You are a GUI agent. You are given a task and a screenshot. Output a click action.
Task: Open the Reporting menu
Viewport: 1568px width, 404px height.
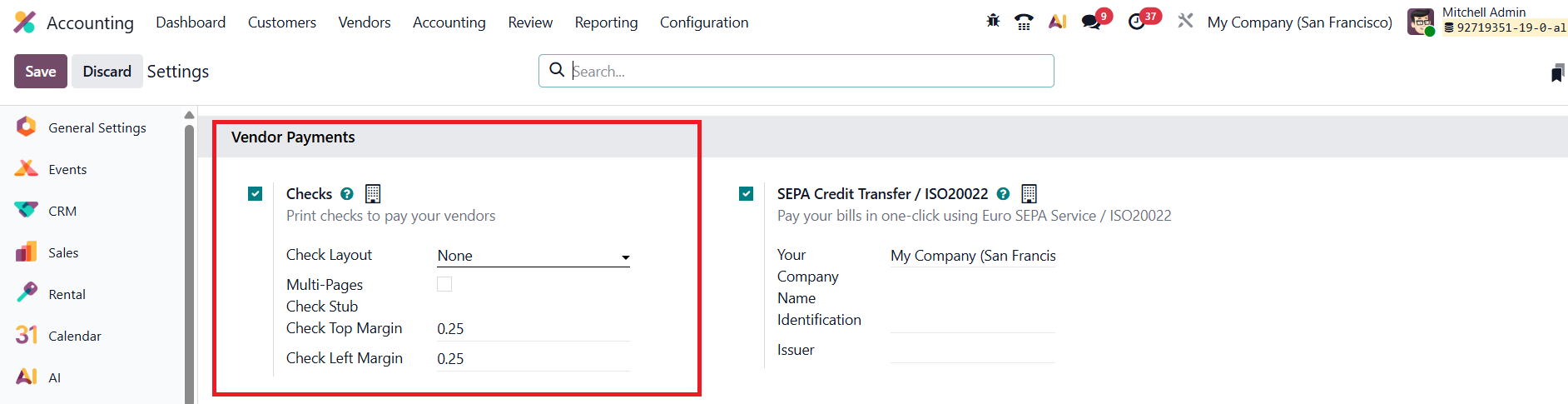pyautogui.click(x=606, y=22)
